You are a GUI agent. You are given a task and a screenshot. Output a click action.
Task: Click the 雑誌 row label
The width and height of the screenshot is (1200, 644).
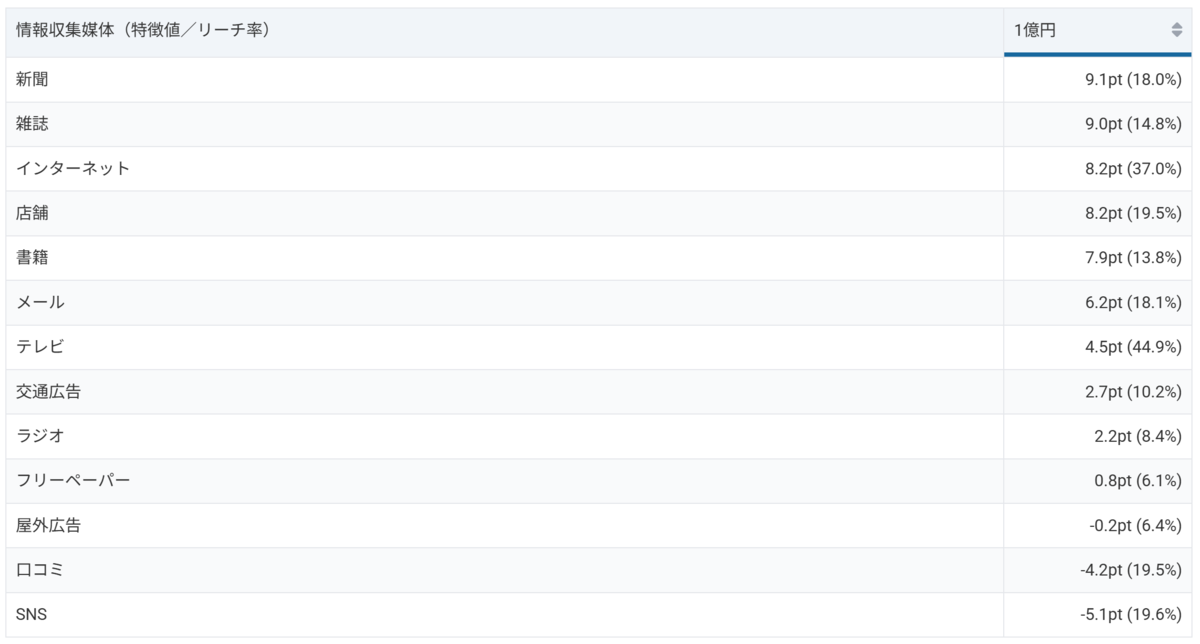coord(32,124)
